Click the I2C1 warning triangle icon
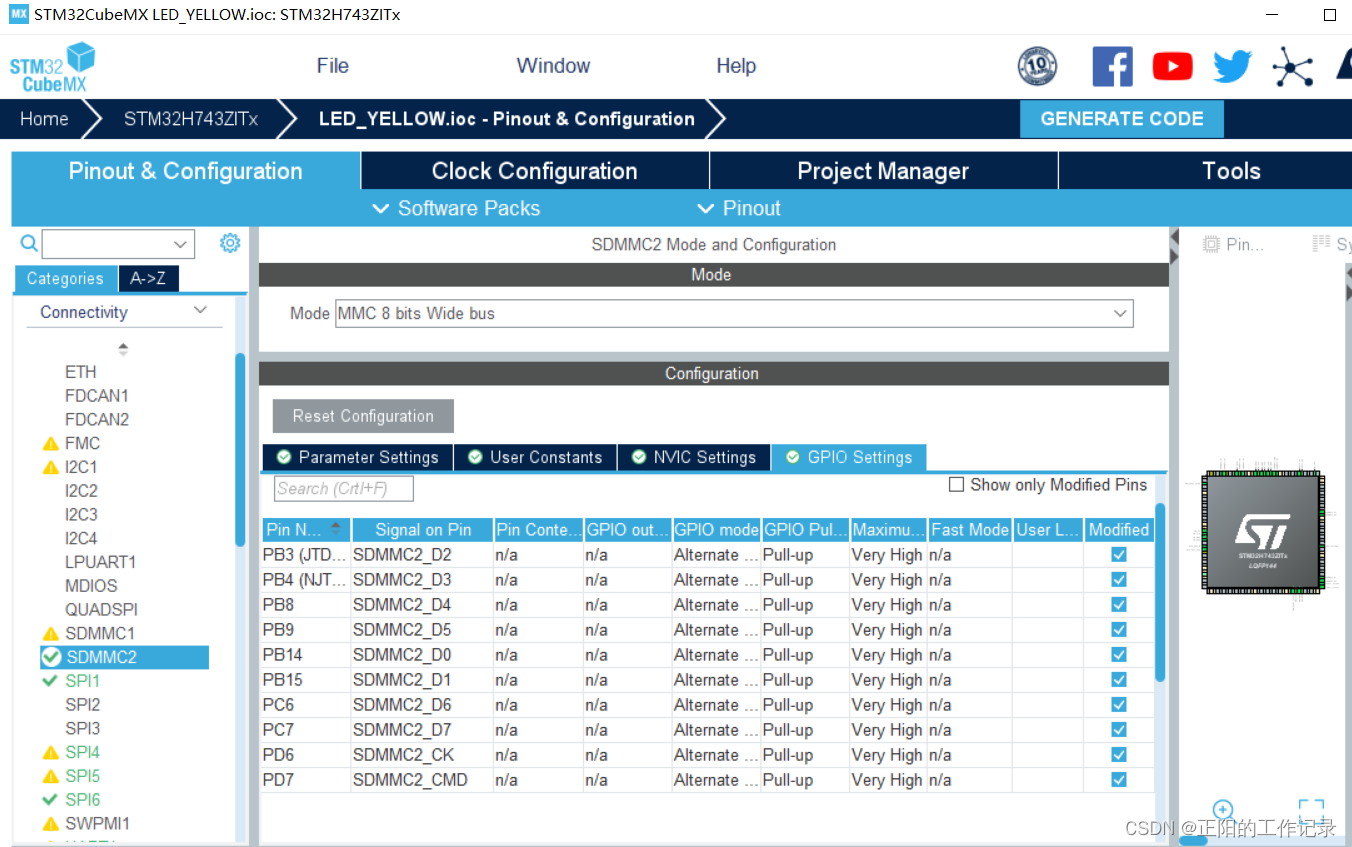 tap(51, 468)
